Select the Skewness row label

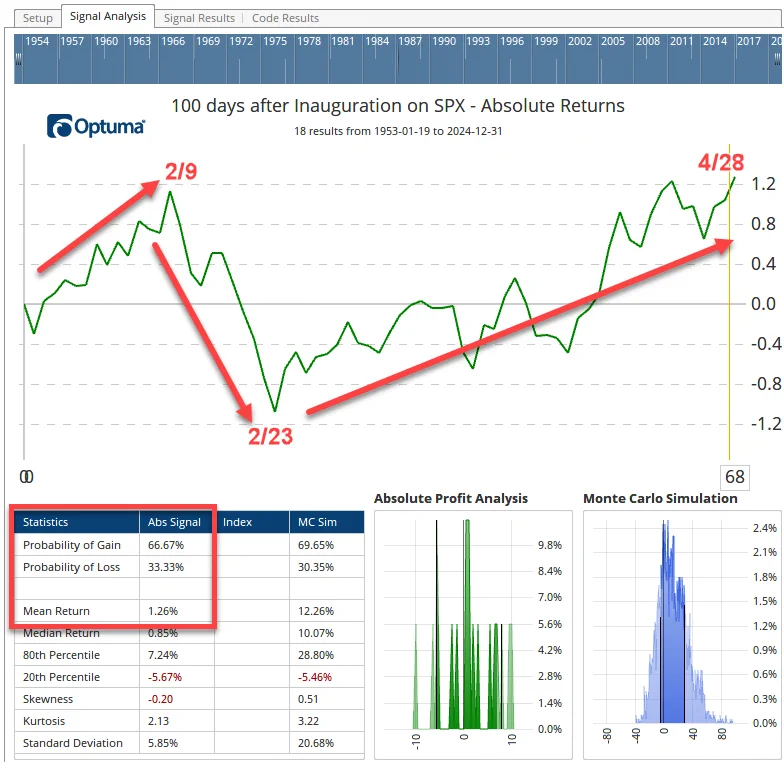(48, 699)
